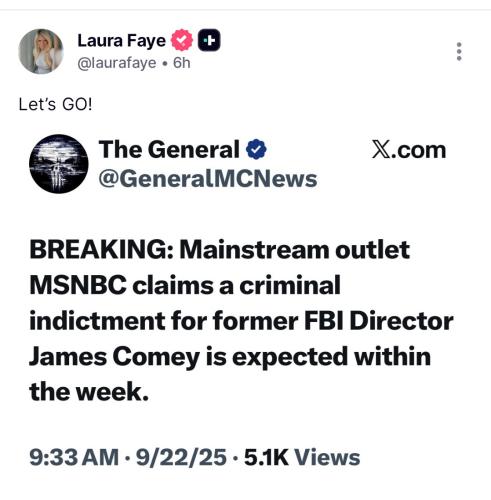Click the 6h post timestamp
491x500 pixels.
[x=182, y=63]
